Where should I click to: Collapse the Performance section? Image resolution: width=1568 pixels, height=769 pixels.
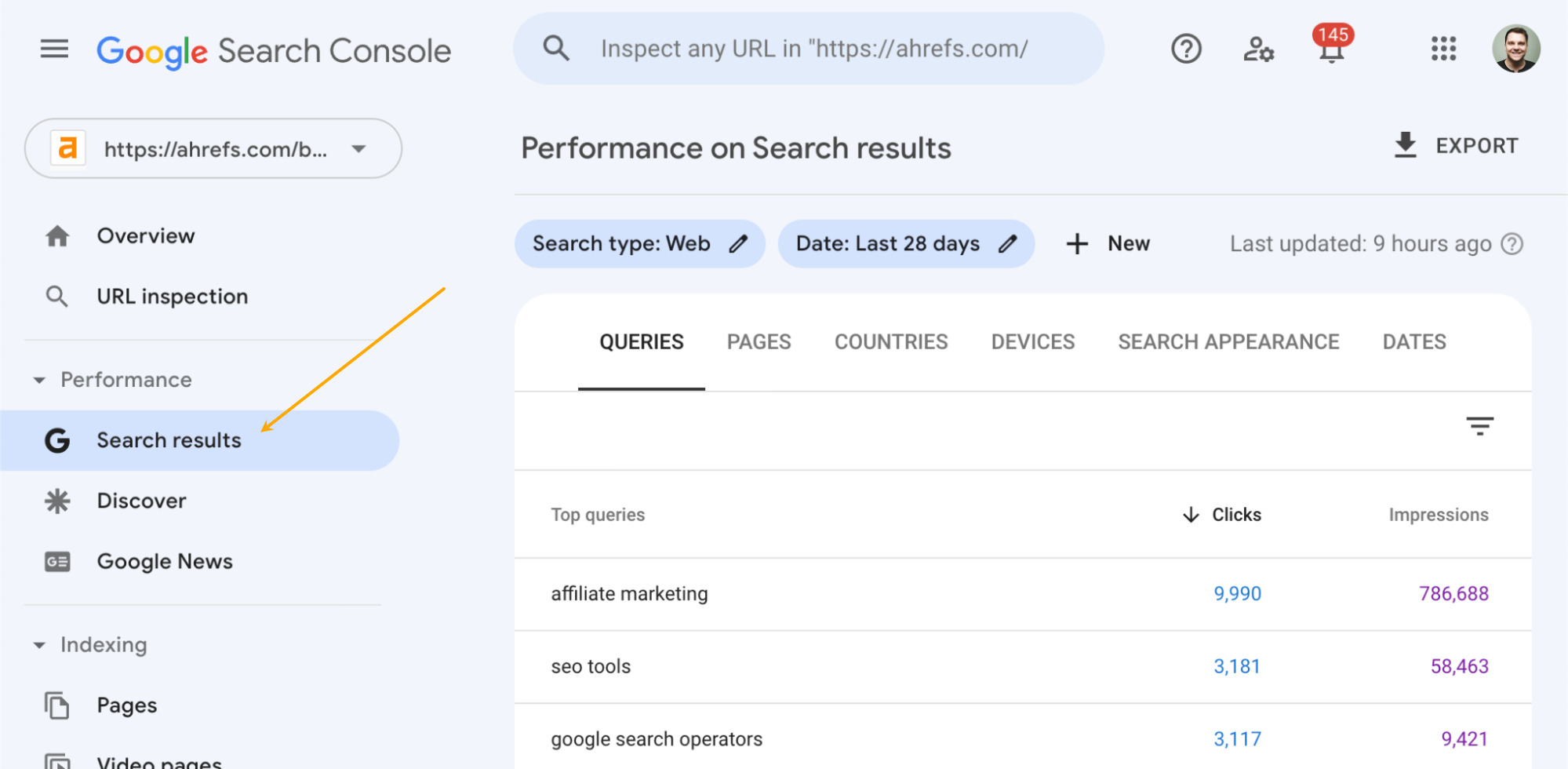pyautogui.click(x=39, y=380)
